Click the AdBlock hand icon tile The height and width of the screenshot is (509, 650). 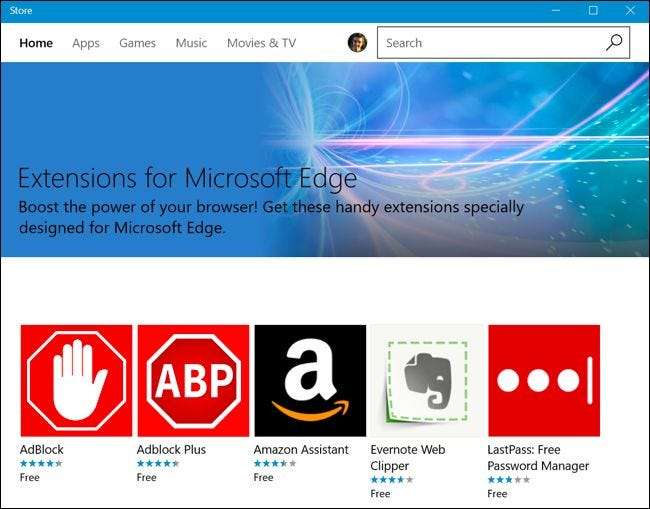point(76,381)
